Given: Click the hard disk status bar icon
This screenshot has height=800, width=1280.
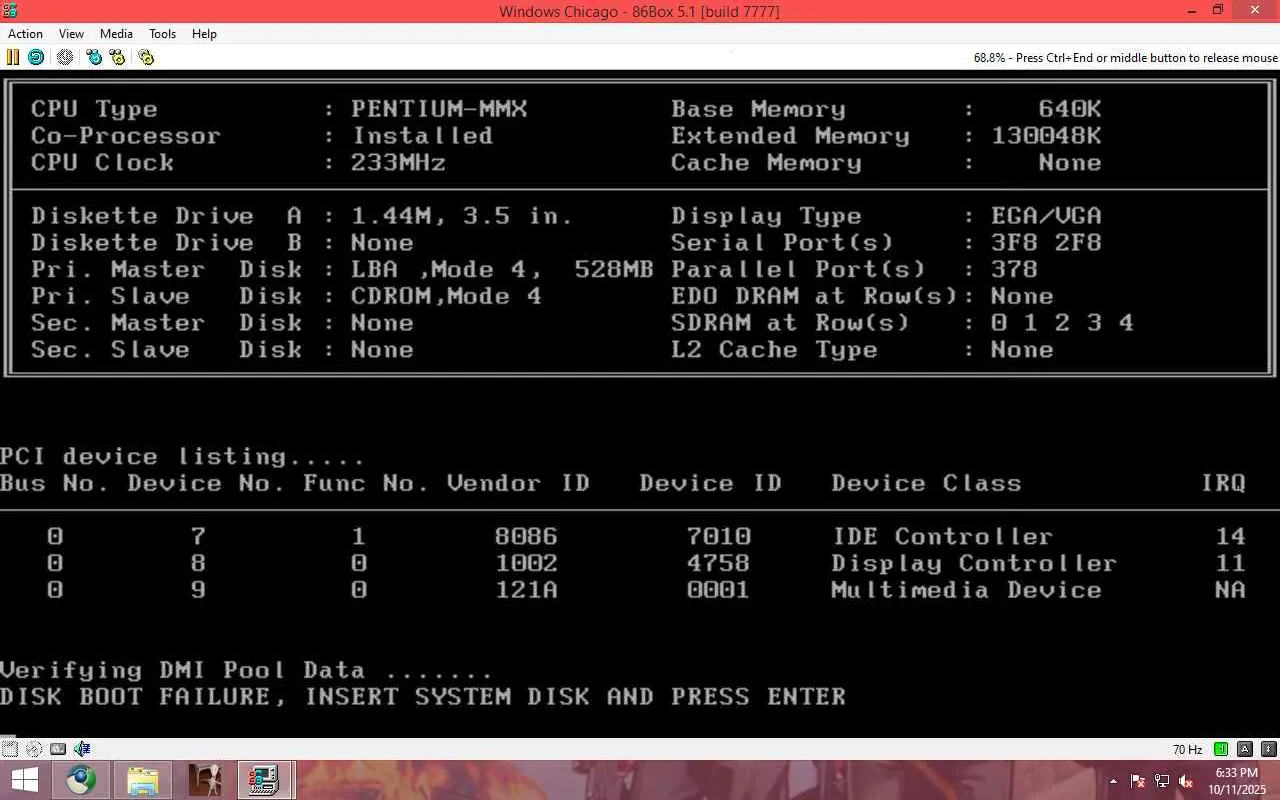Looking at the screenshot, I should [58, 748].
